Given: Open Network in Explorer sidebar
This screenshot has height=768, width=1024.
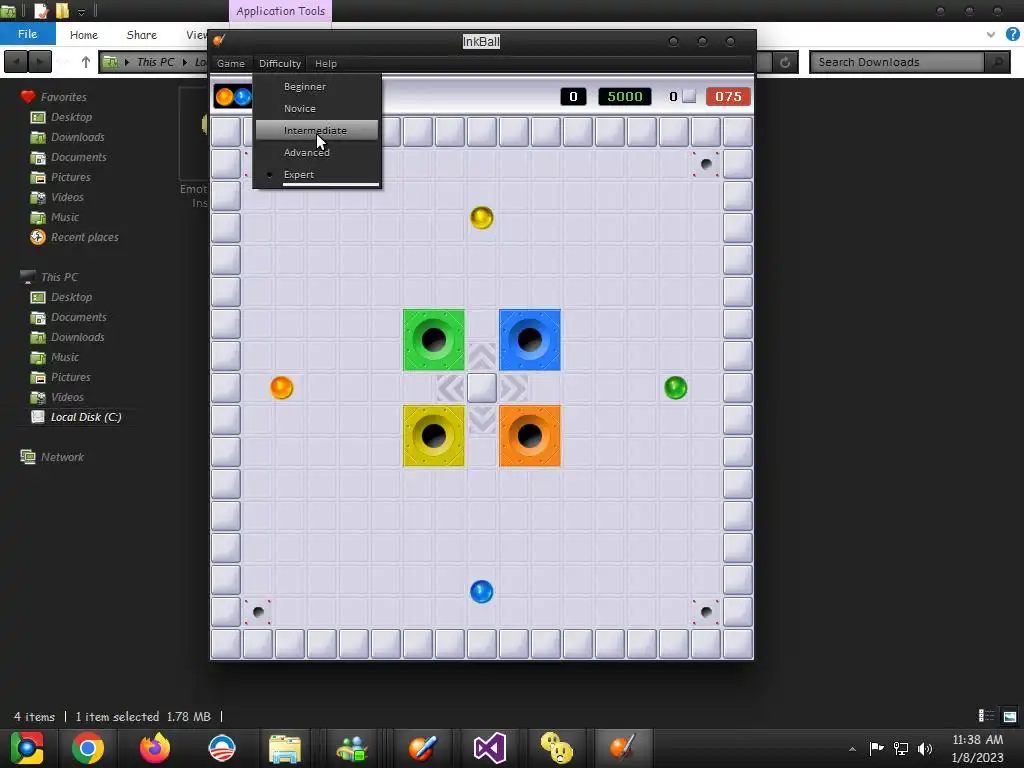Looking at the screenshot, I should 62,457.
